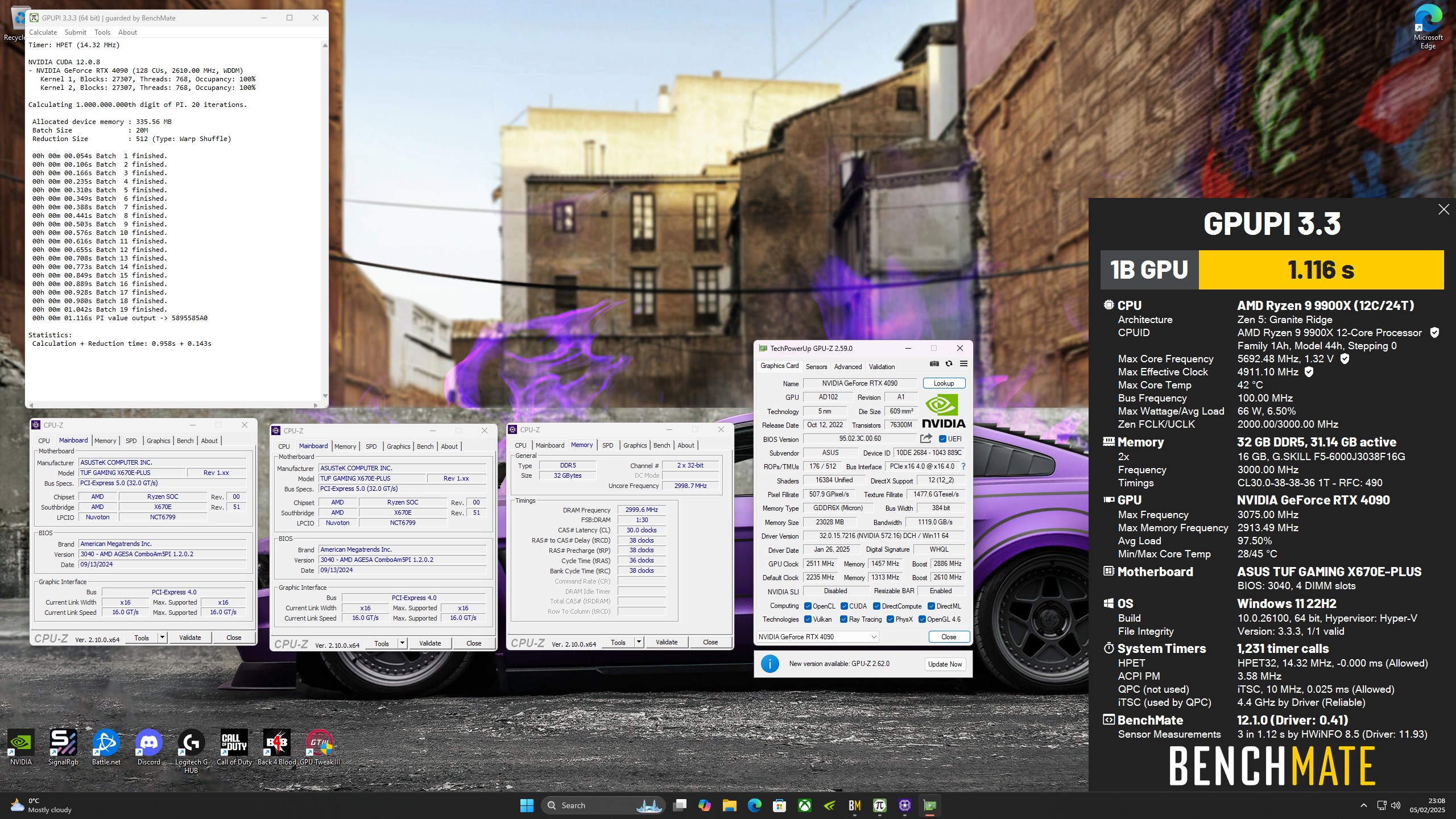Open the GPU-Z hamburger menu icon

pyautogui.click(x=963, y=363)
